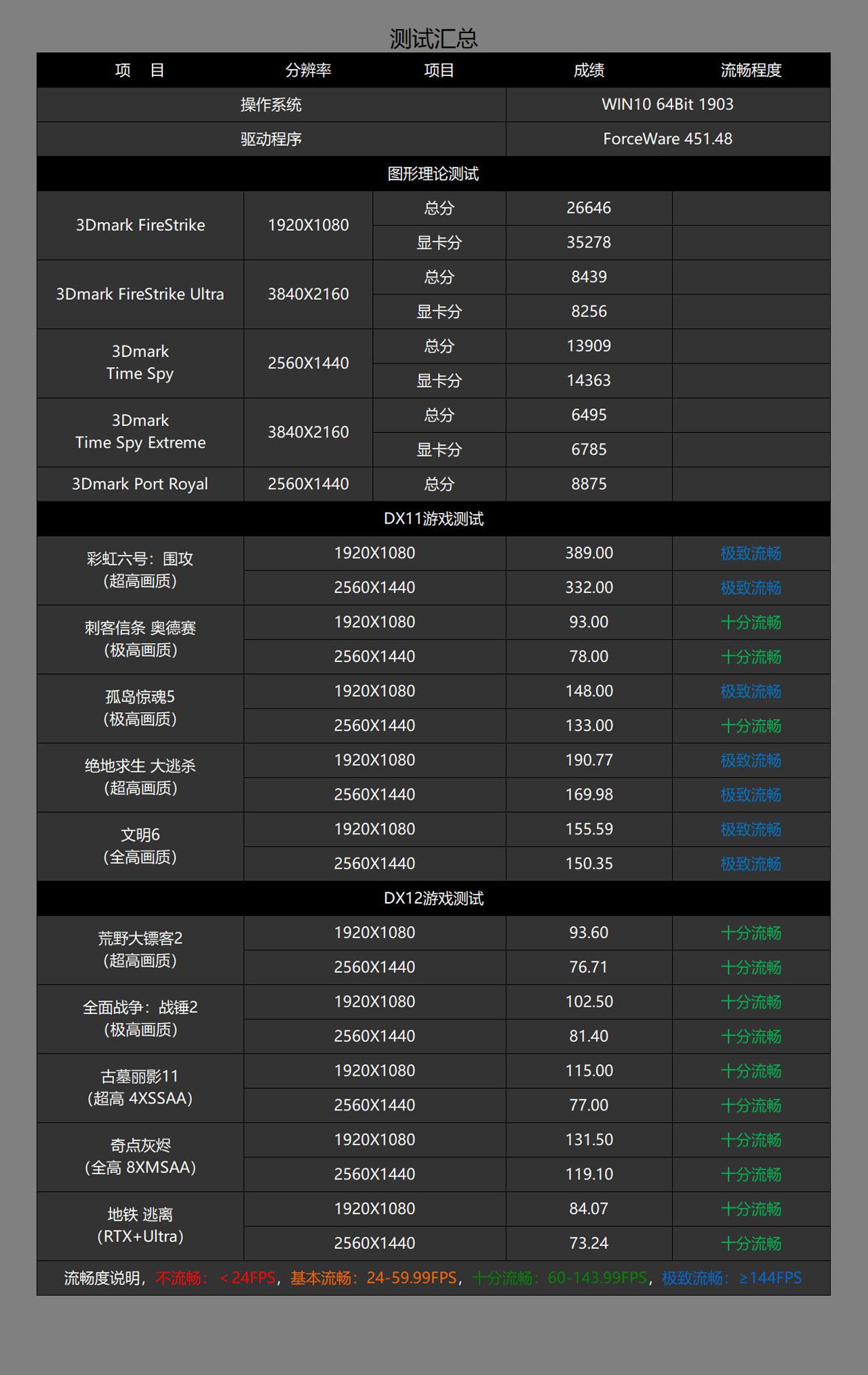868x1375 pixels.
Task: Click the Port Royal score 8875
Action: pyautogui.click(x=589, y=484)
